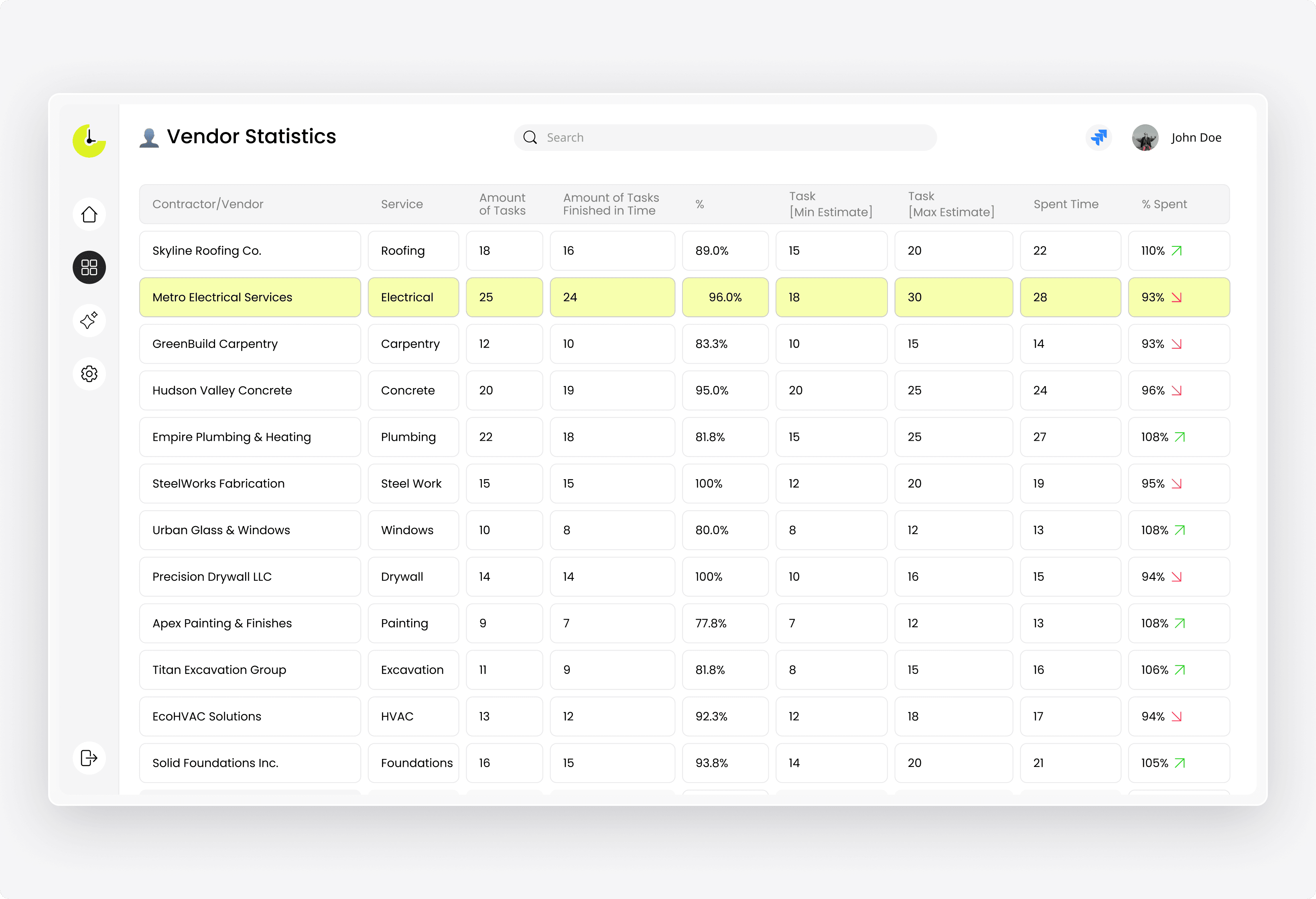Sort by Service column header
Image resolution: width=1316 pixels, height=899 pixels.
402,204
